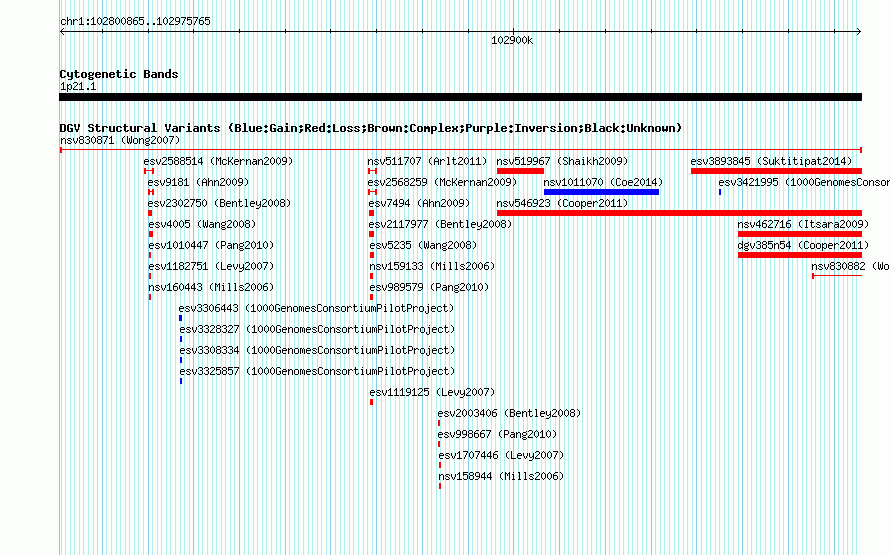Click esv989579 (Pang2010) label
The height and width of the screenshot is (555, 890).
pos(429,287)
